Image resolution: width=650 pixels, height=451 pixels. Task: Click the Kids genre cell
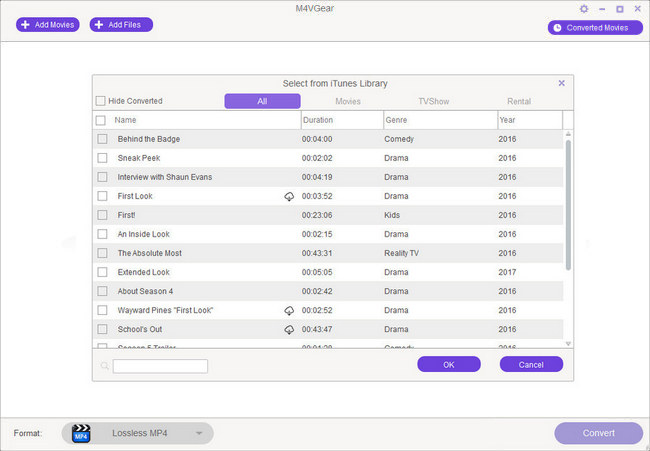click(x=392, y=215)
